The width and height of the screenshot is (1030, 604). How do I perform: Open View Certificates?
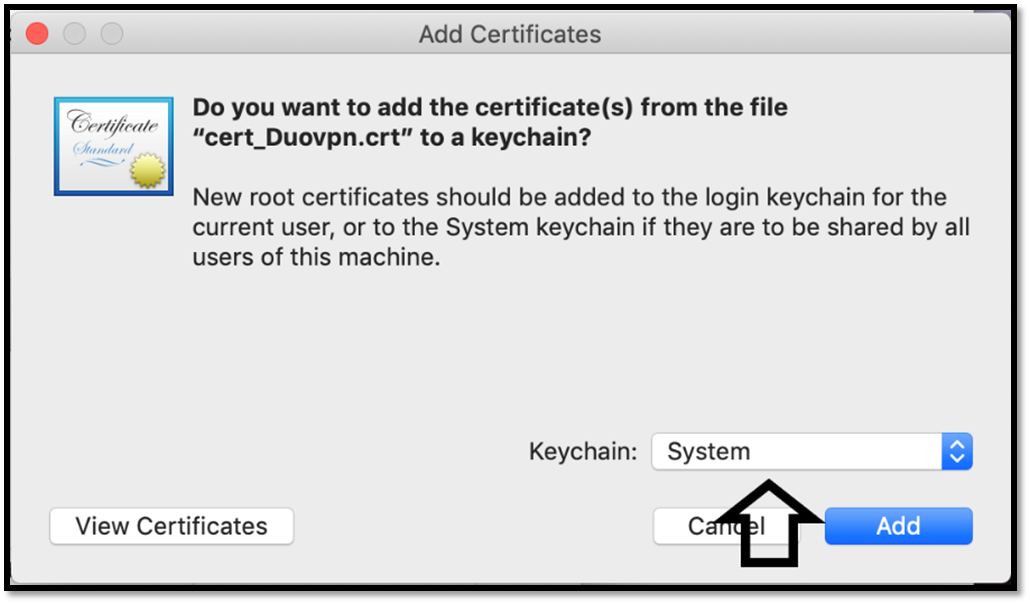tap(171, 526)
